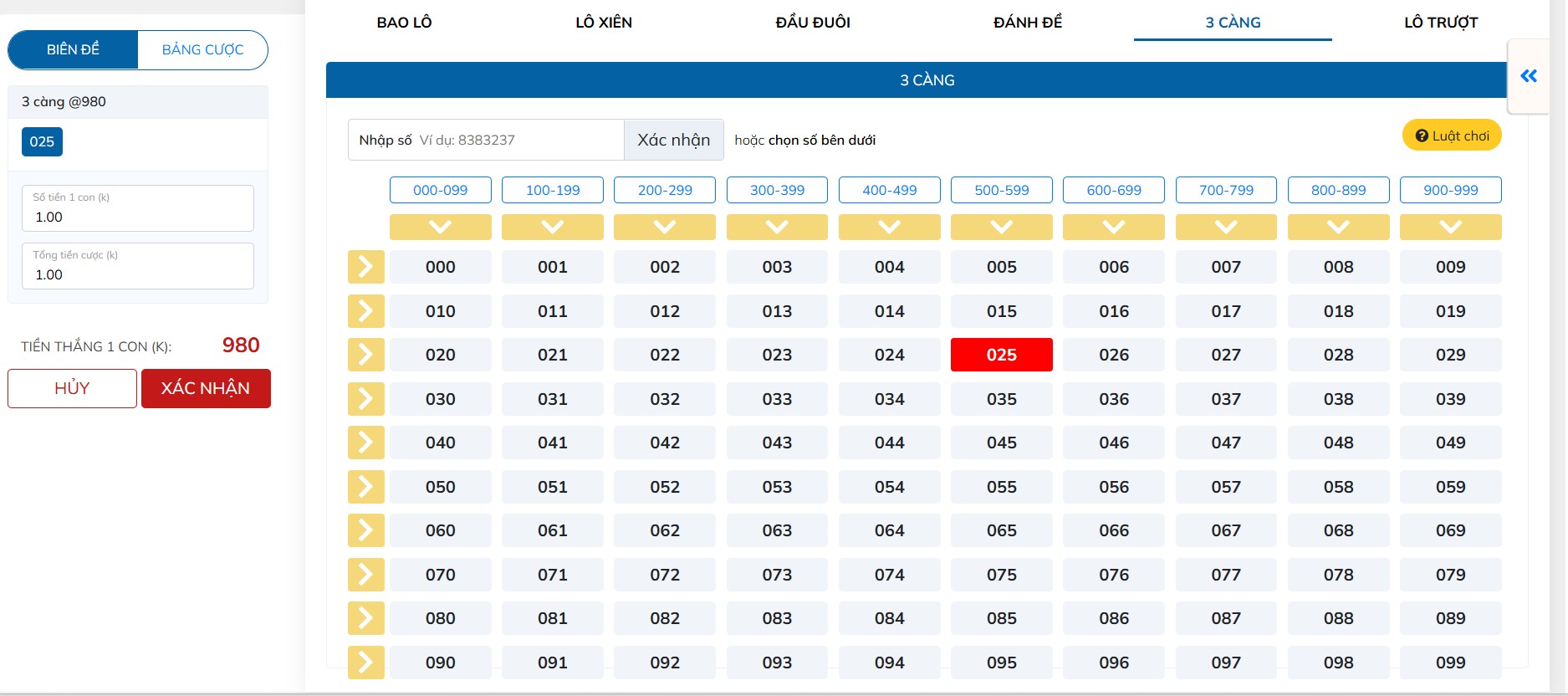Open the Bảng Cược tab
The image size is (1568, 696).
click(202, 50)
